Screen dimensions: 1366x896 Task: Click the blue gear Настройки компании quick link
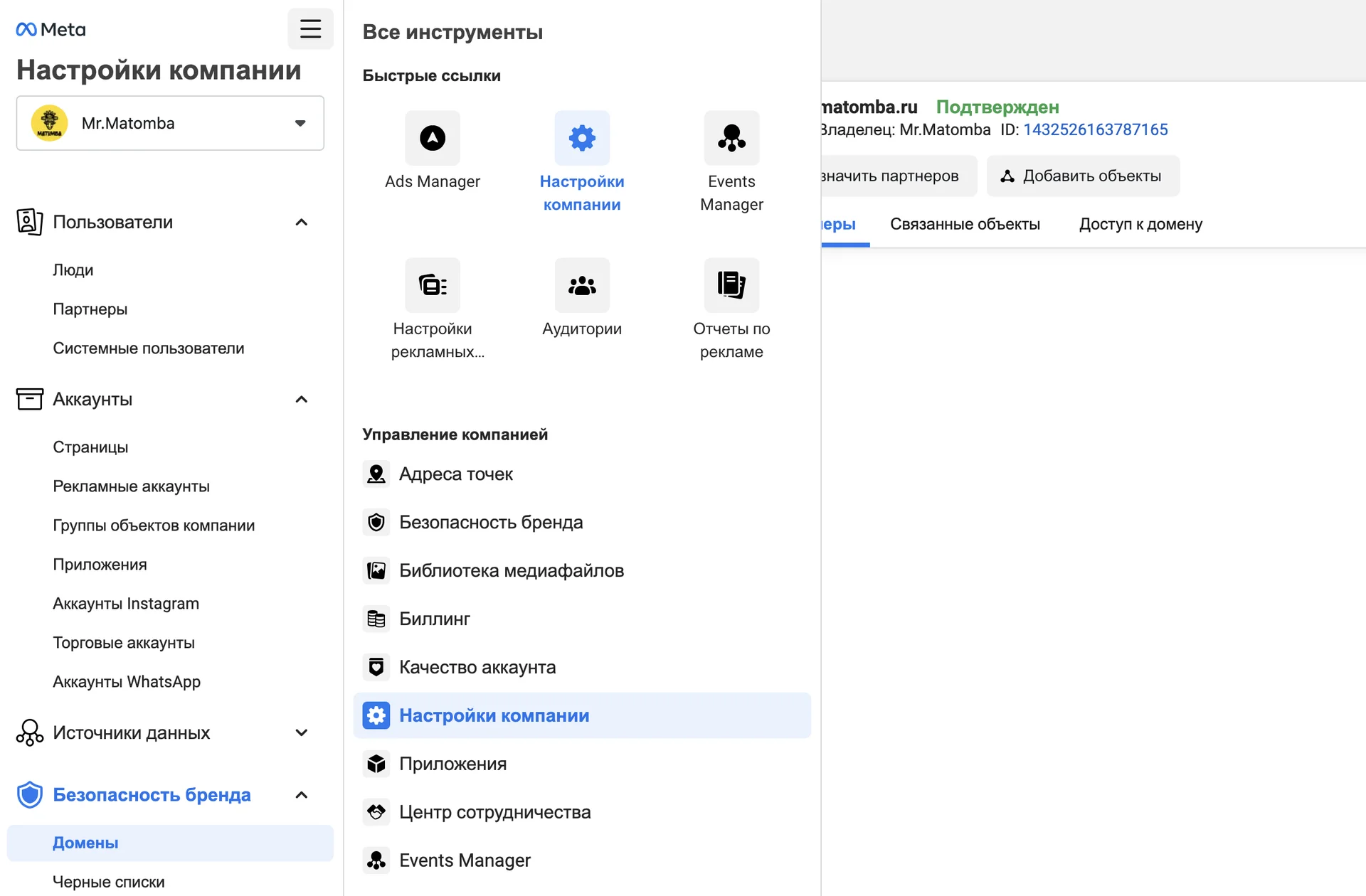point(582,138)
